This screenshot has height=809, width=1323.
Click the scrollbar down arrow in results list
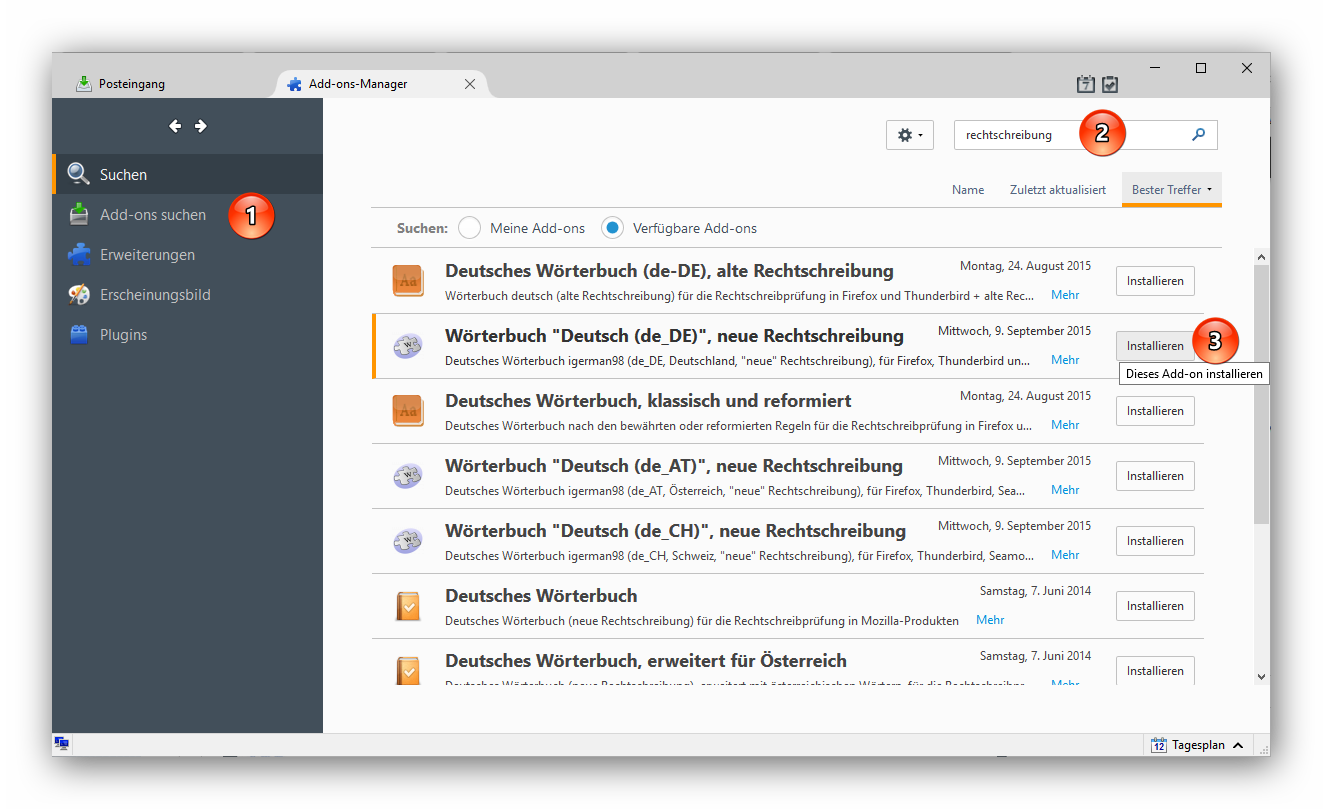[x=1261, y=677]
